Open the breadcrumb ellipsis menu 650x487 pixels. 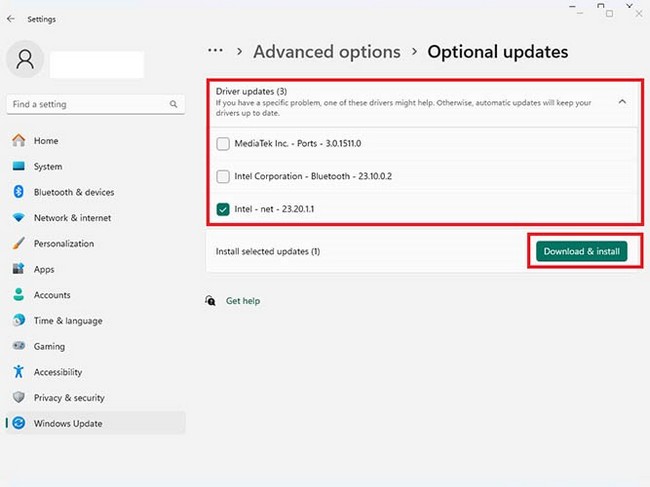point(215,51)
